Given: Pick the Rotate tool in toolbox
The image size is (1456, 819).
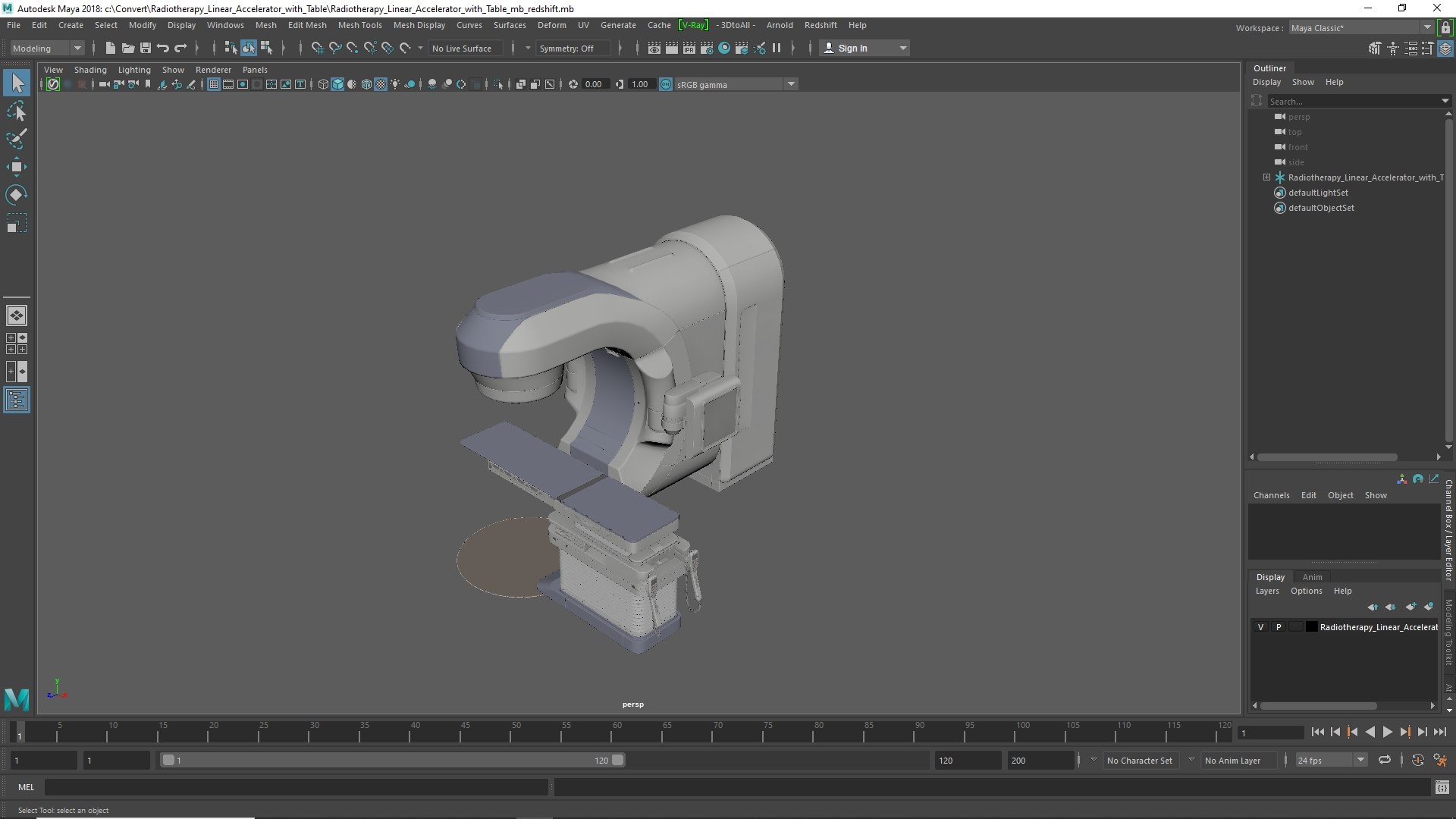Looking at the screenshot, I should point(17,195).
